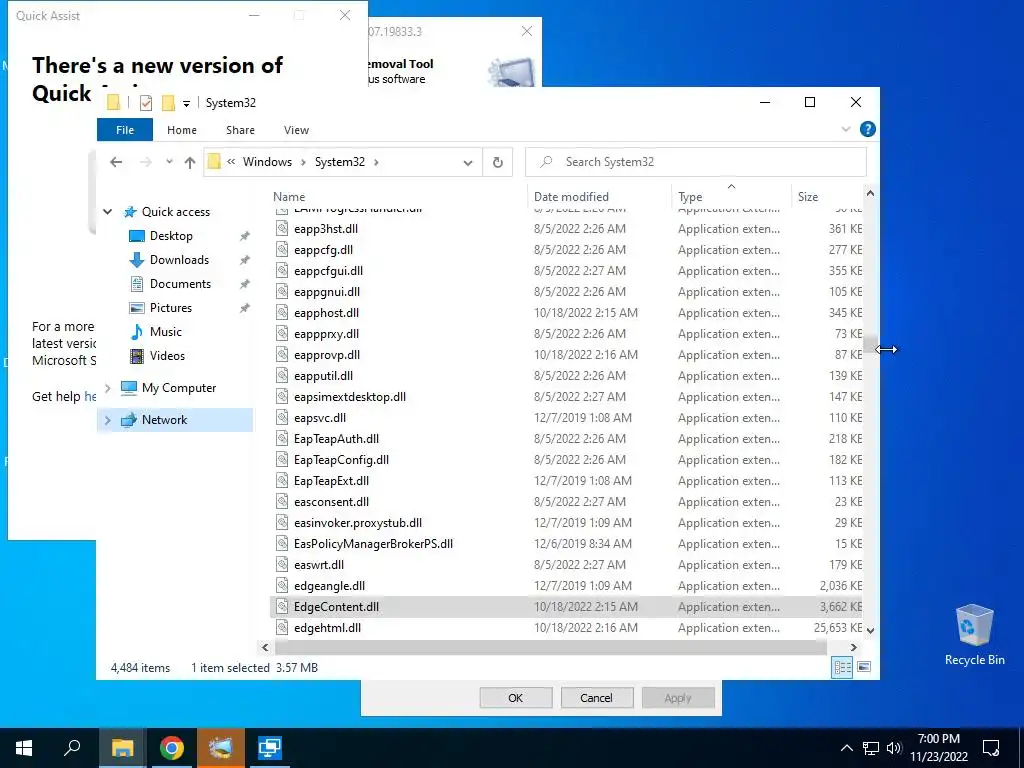Expand the Network tree node
Viewport: 1024px width, 768px height.
click(x=108, y=420)
